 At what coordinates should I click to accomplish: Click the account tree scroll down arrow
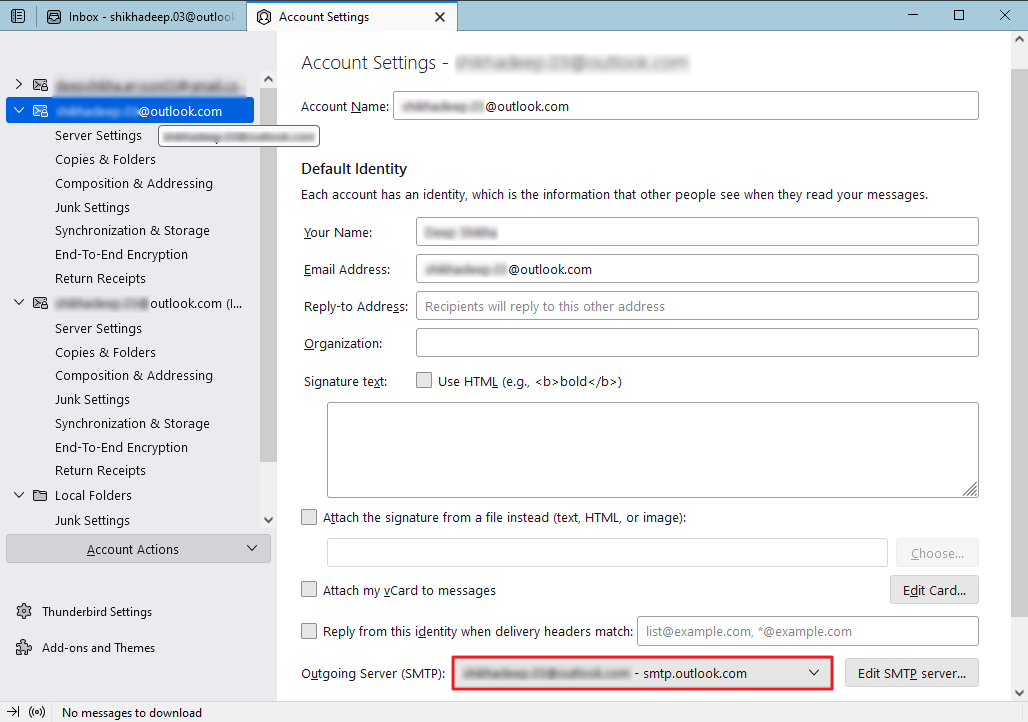(x=268, y=520)
